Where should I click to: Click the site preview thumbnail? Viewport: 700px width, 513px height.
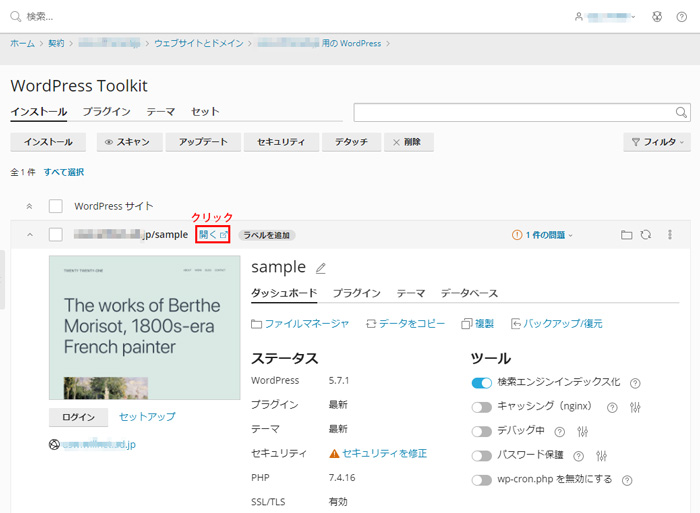click(x=144, y=327)
